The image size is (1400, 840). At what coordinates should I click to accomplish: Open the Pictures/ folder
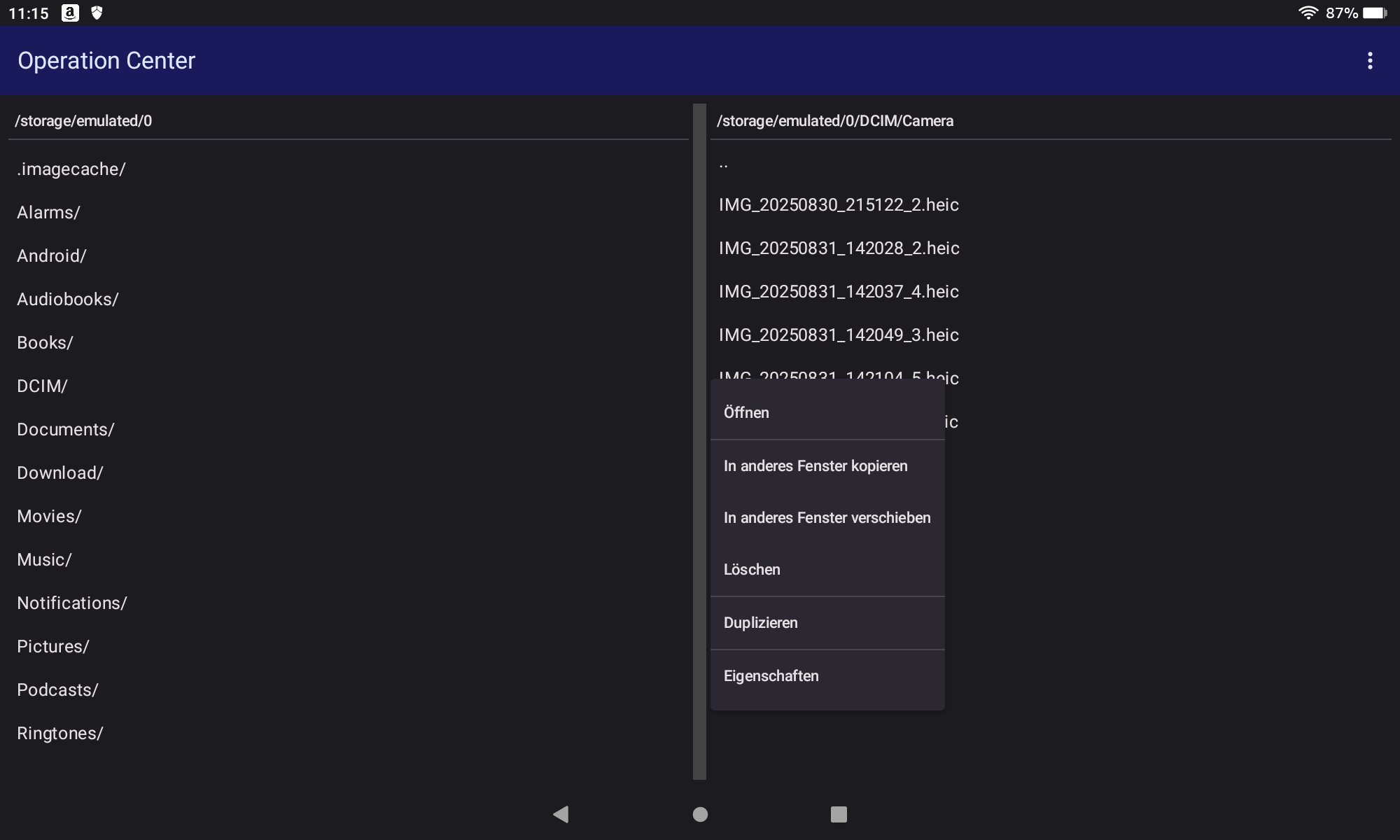pos(53,647)
